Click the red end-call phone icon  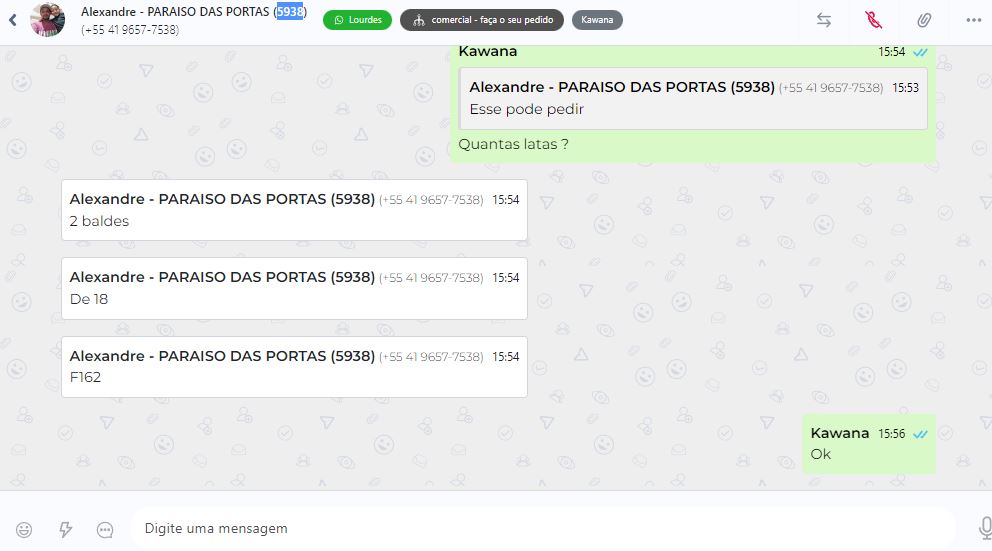[x=874, y=20]
